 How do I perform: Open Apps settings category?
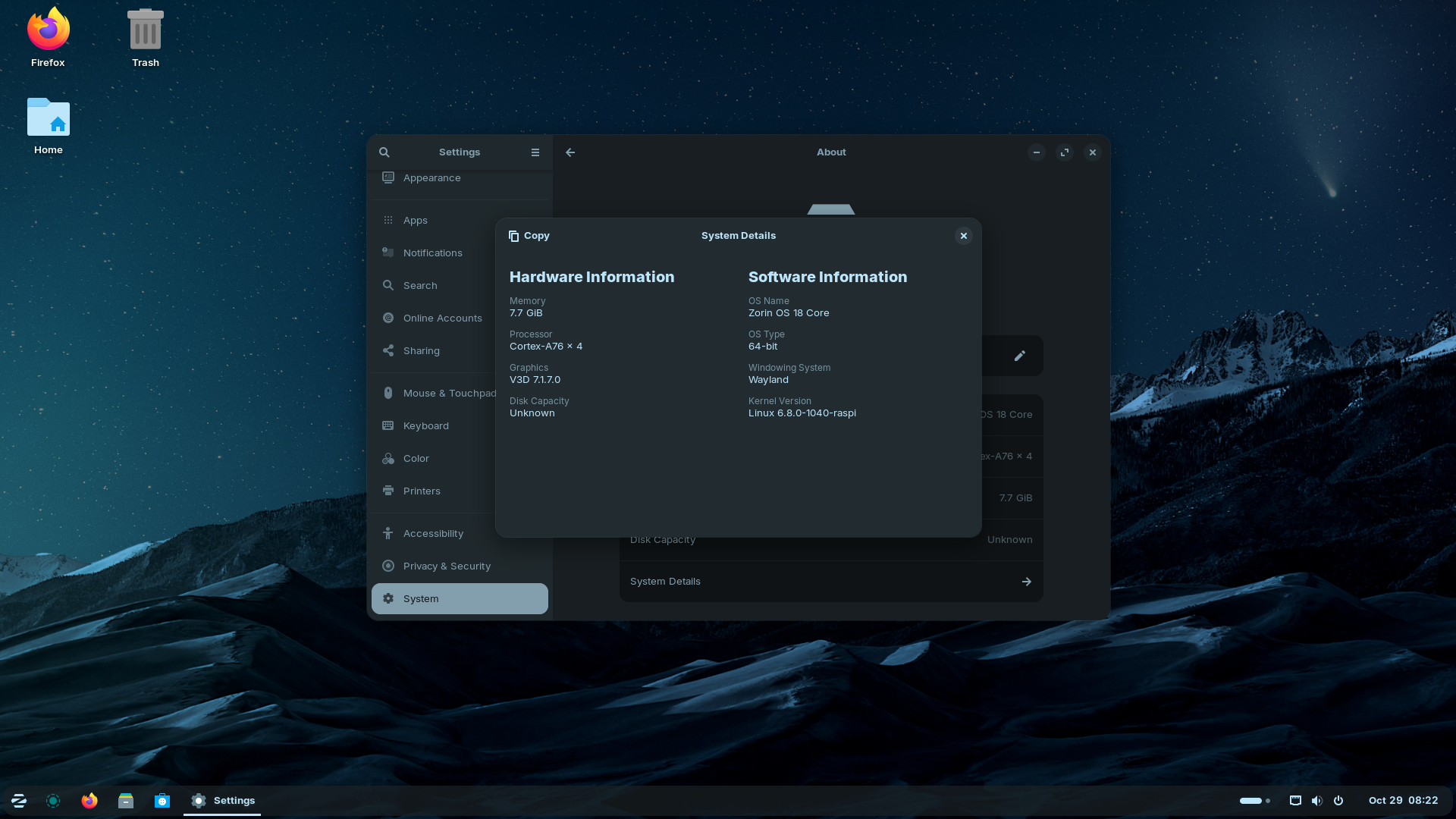415,221
